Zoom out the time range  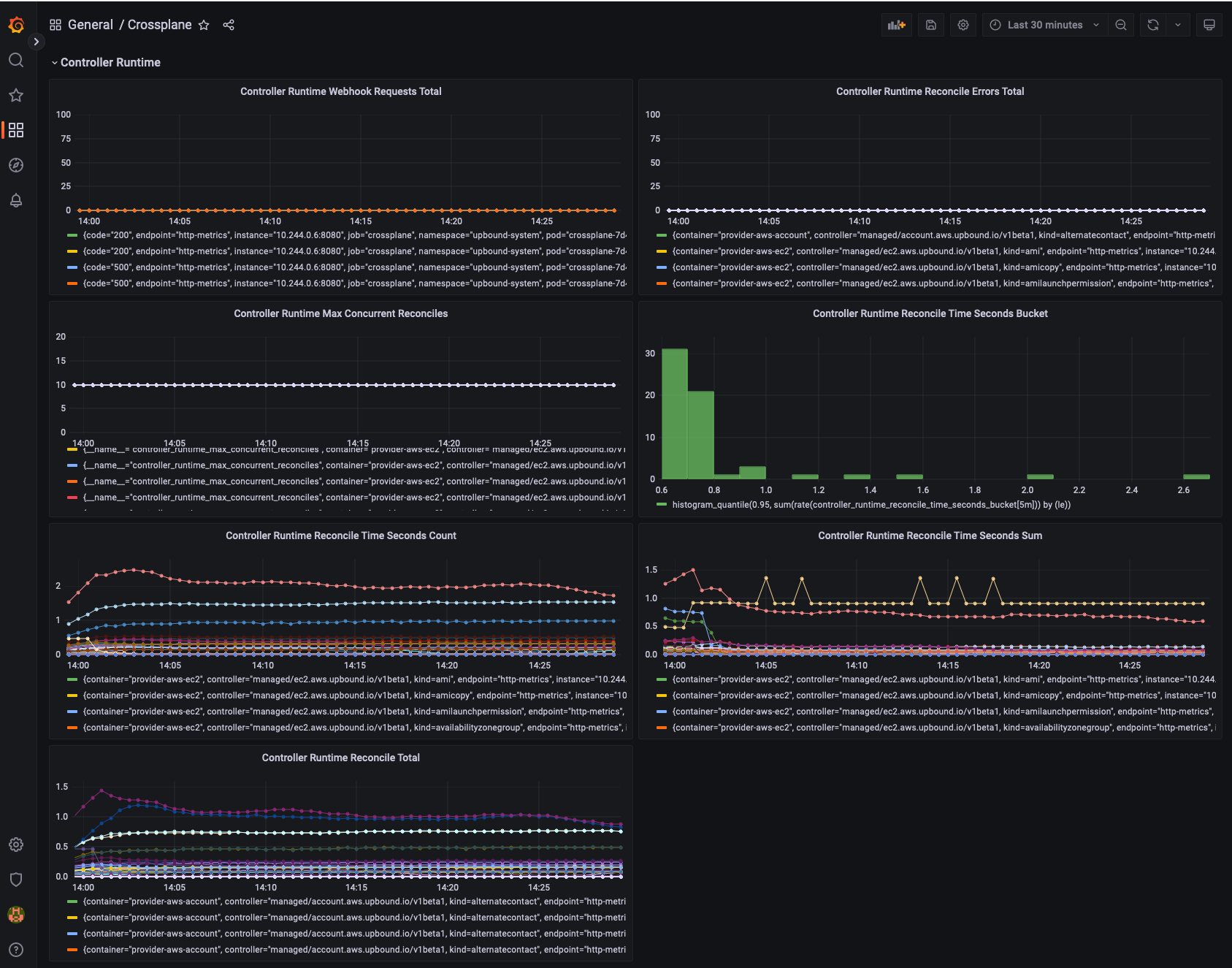(1121, 25)
